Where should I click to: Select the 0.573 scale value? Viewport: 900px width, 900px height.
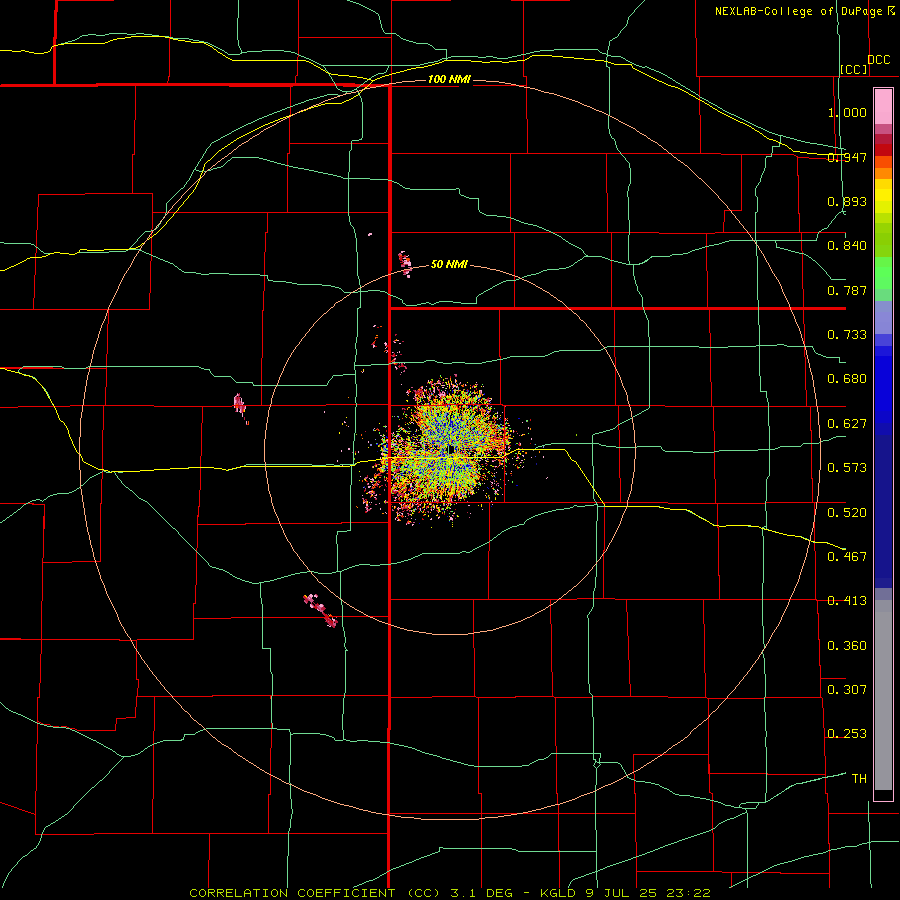click(847, 468)
